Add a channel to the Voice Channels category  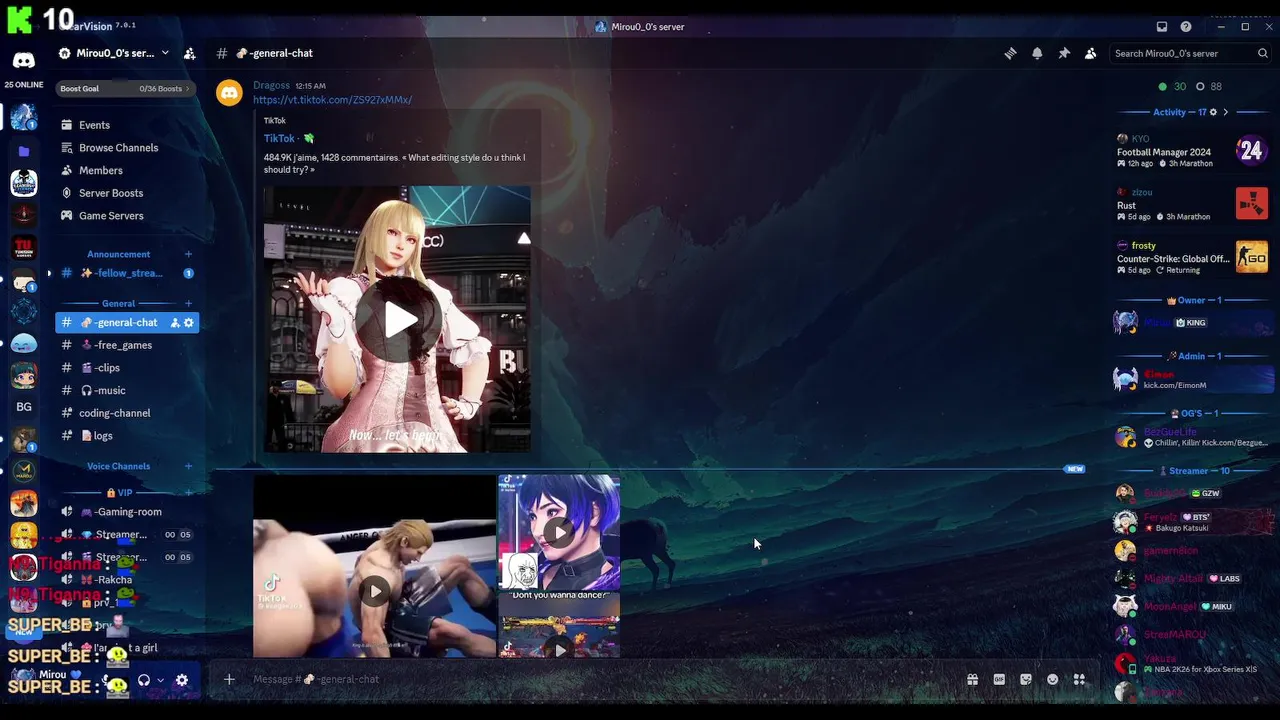point(188,466)
